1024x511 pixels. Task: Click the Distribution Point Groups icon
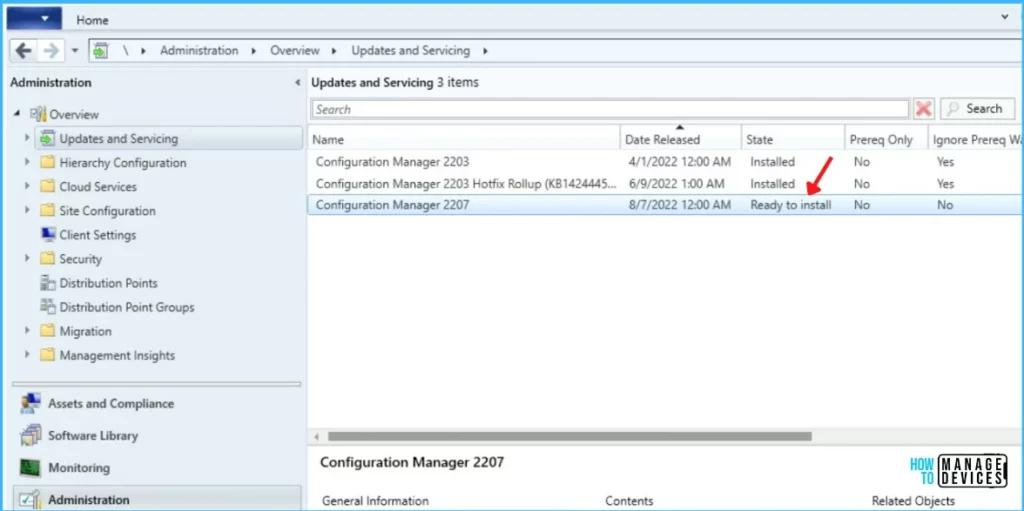click(x=48, y=306)
